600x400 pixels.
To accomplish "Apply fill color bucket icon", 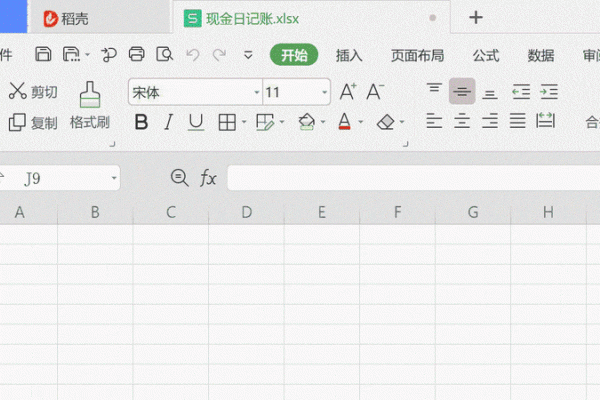I will pyautogui.click(x=307, y=122).
